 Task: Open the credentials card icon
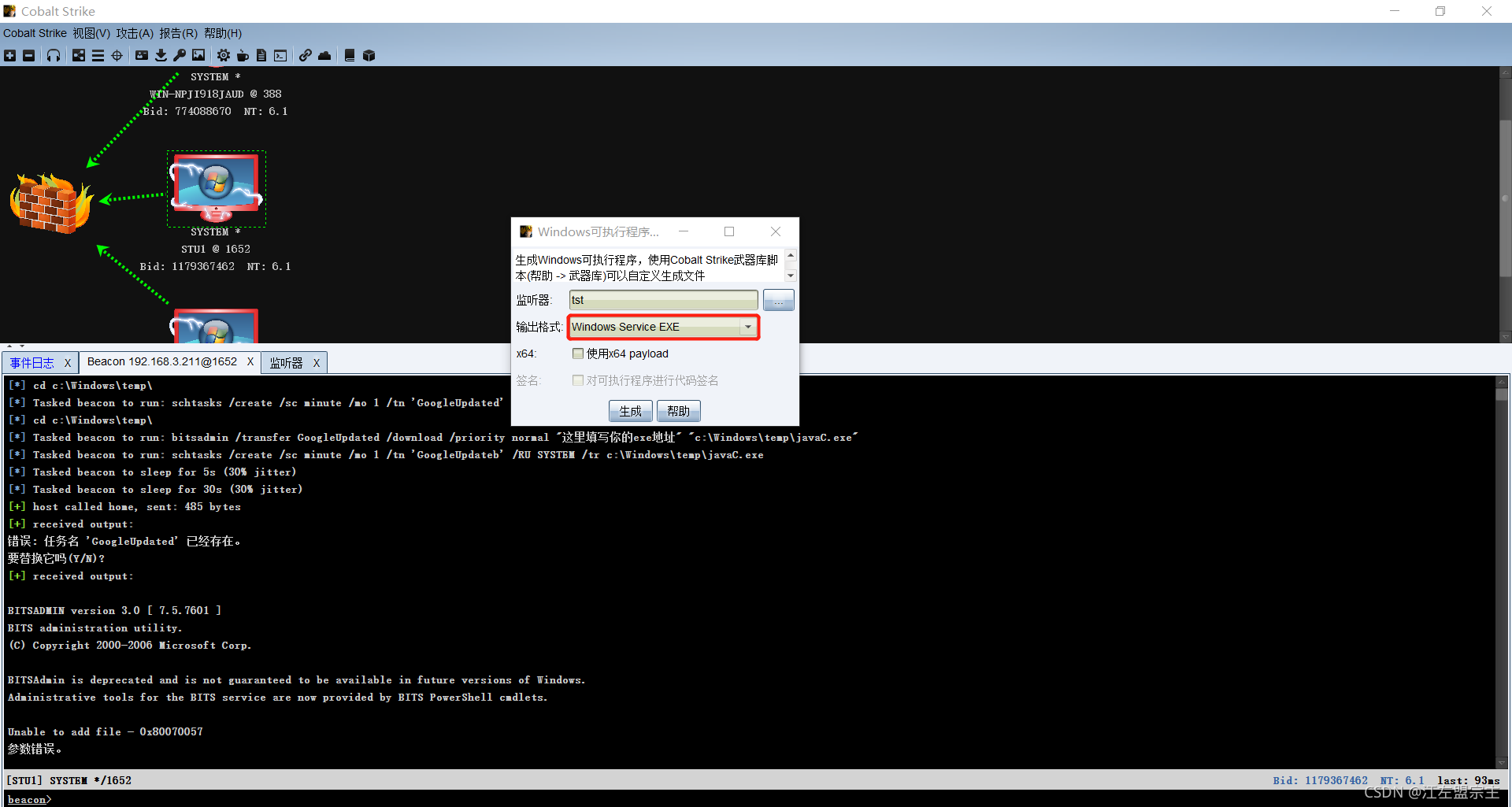pyautogui.click(x=142, y=55)
